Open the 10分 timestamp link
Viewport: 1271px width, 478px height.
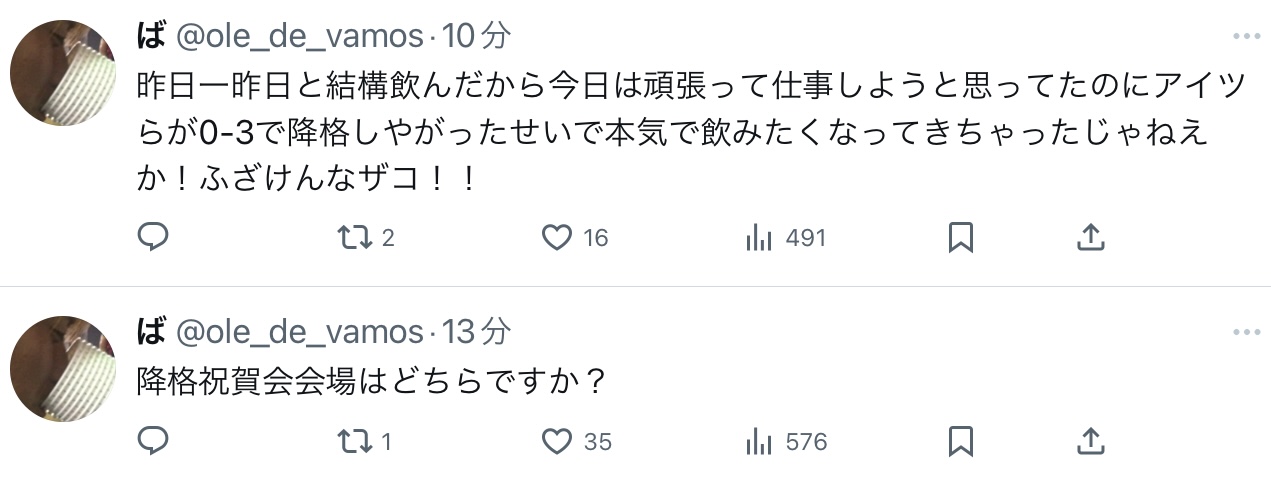click(x=476, y=36)
